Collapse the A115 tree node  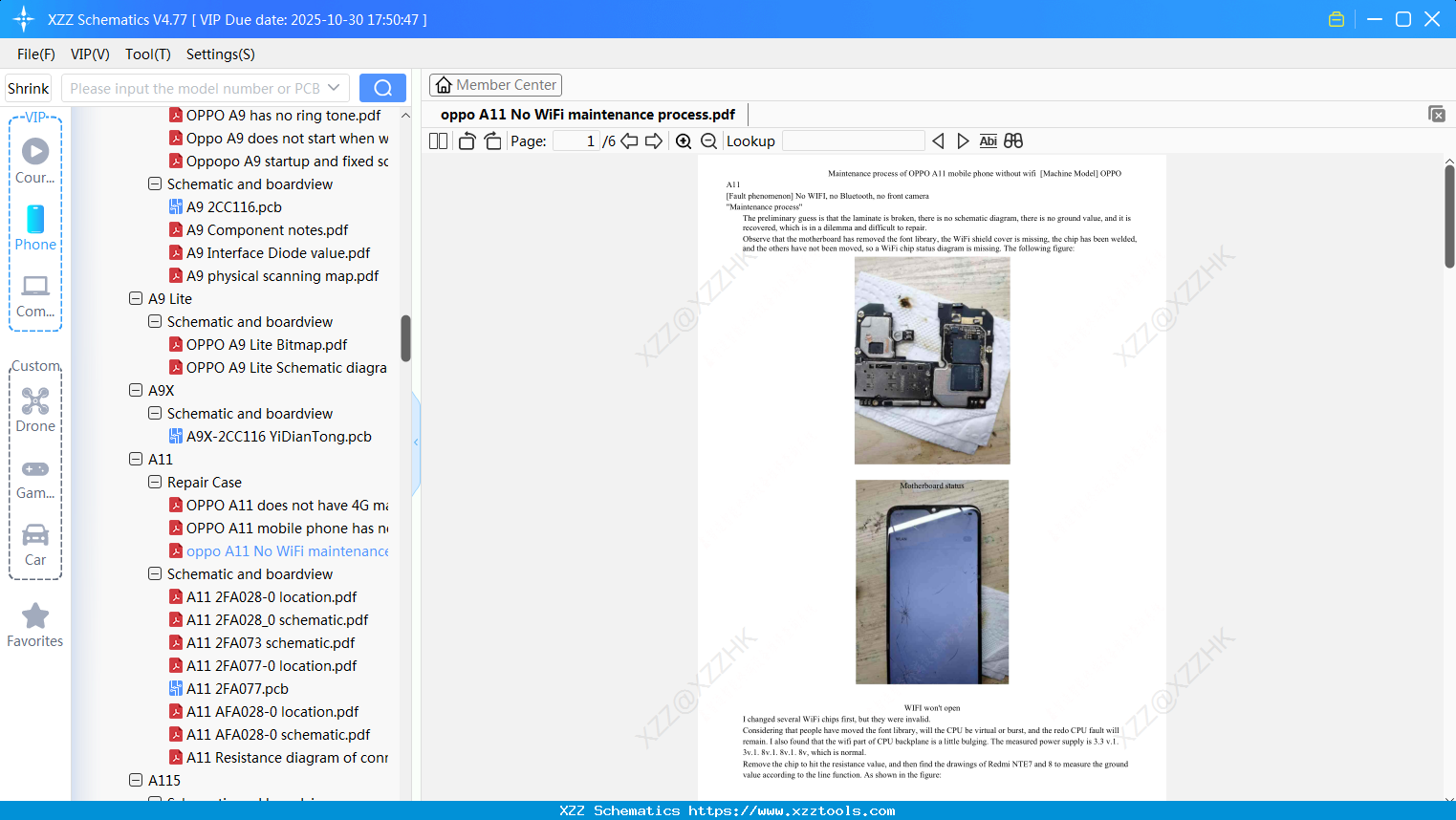136,780
